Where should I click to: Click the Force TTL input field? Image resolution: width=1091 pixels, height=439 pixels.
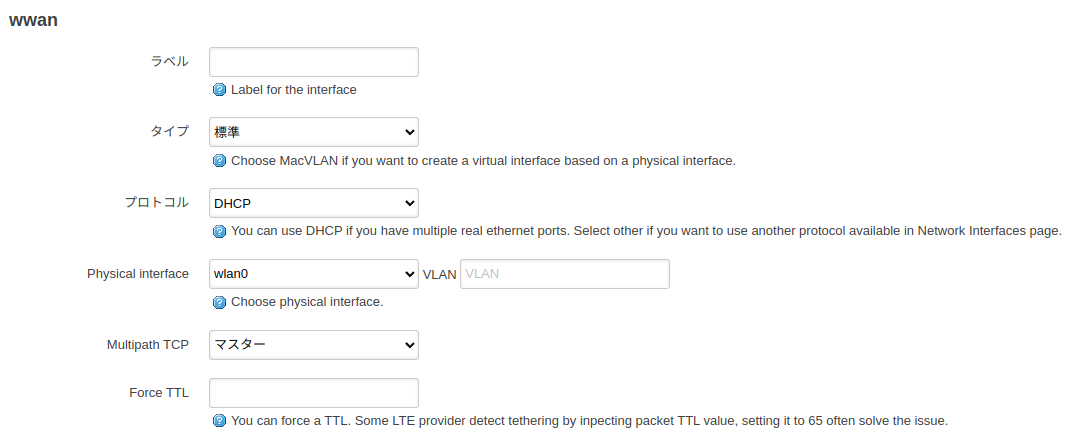[313, 393]
